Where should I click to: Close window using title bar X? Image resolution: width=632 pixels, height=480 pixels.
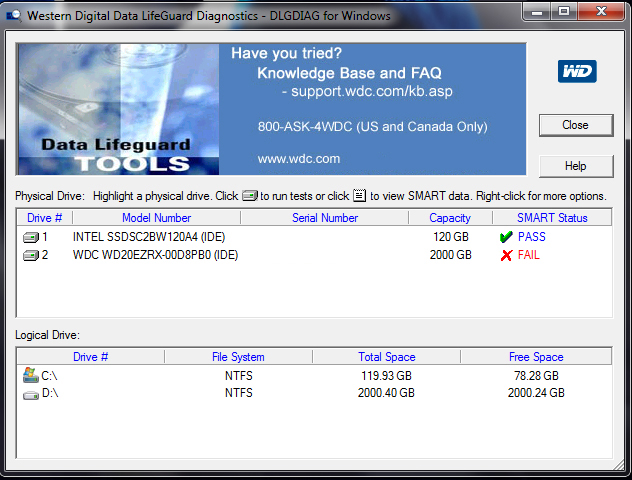tap(602, 11)
